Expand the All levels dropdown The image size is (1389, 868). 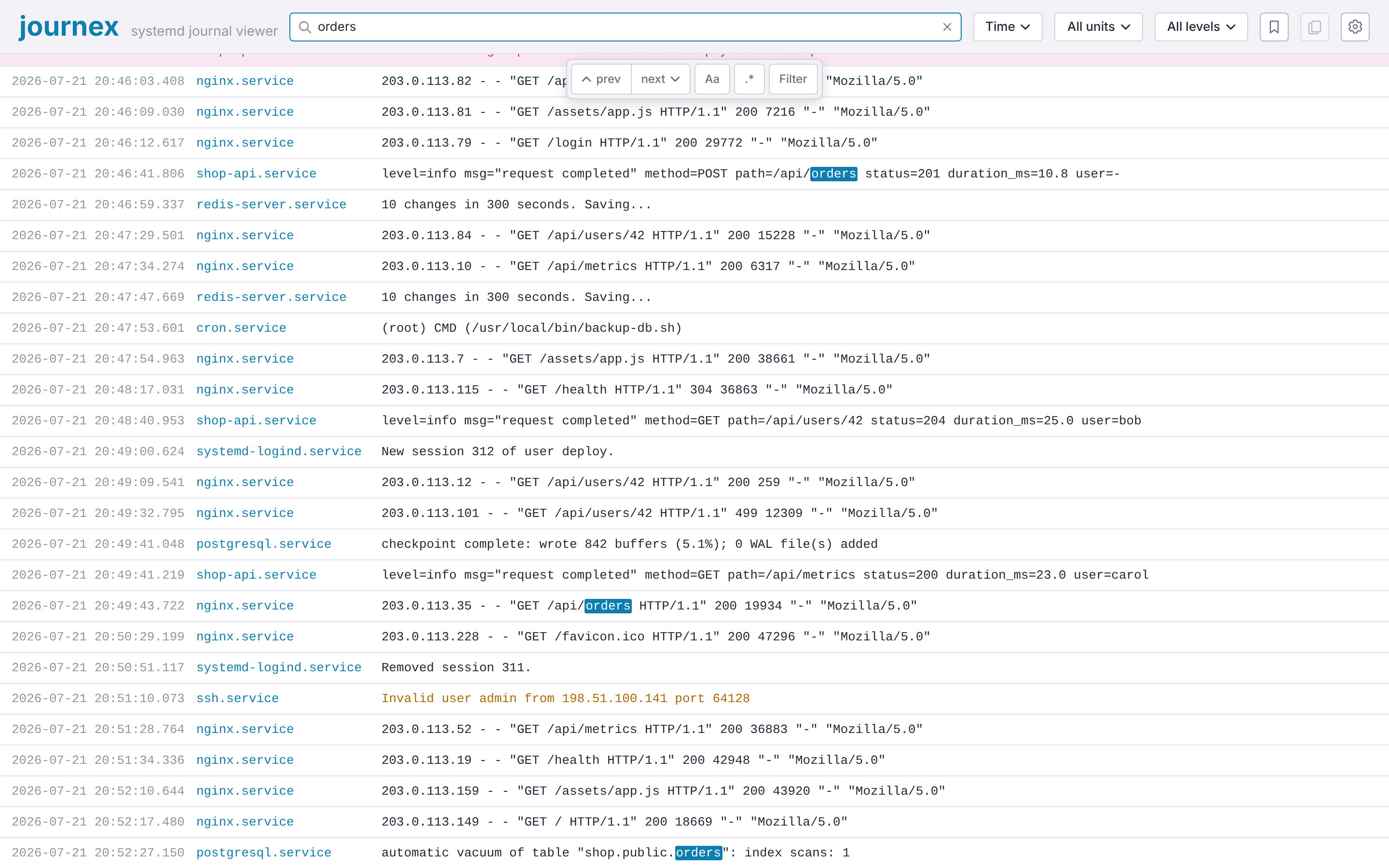pyautogui.click(x=1201, y=27)
